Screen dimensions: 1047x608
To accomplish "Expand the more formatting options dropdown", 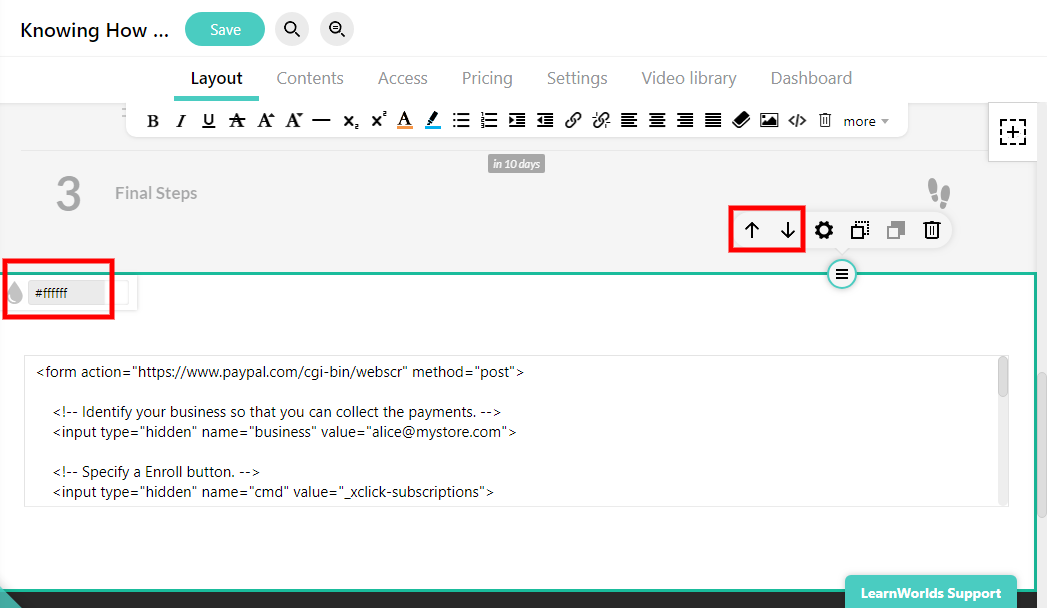I will 865,121.
